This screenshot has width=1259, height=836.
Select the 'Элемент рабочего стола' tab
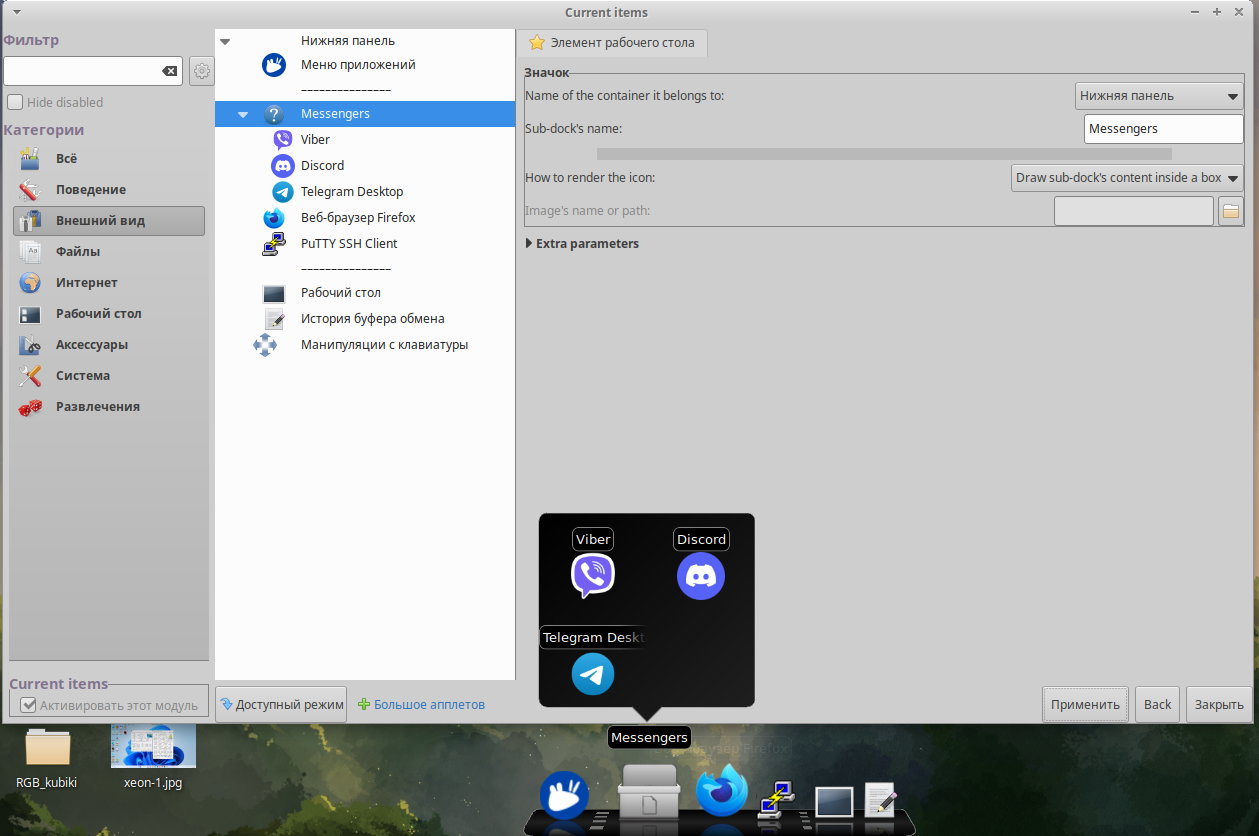pos(612,43)
